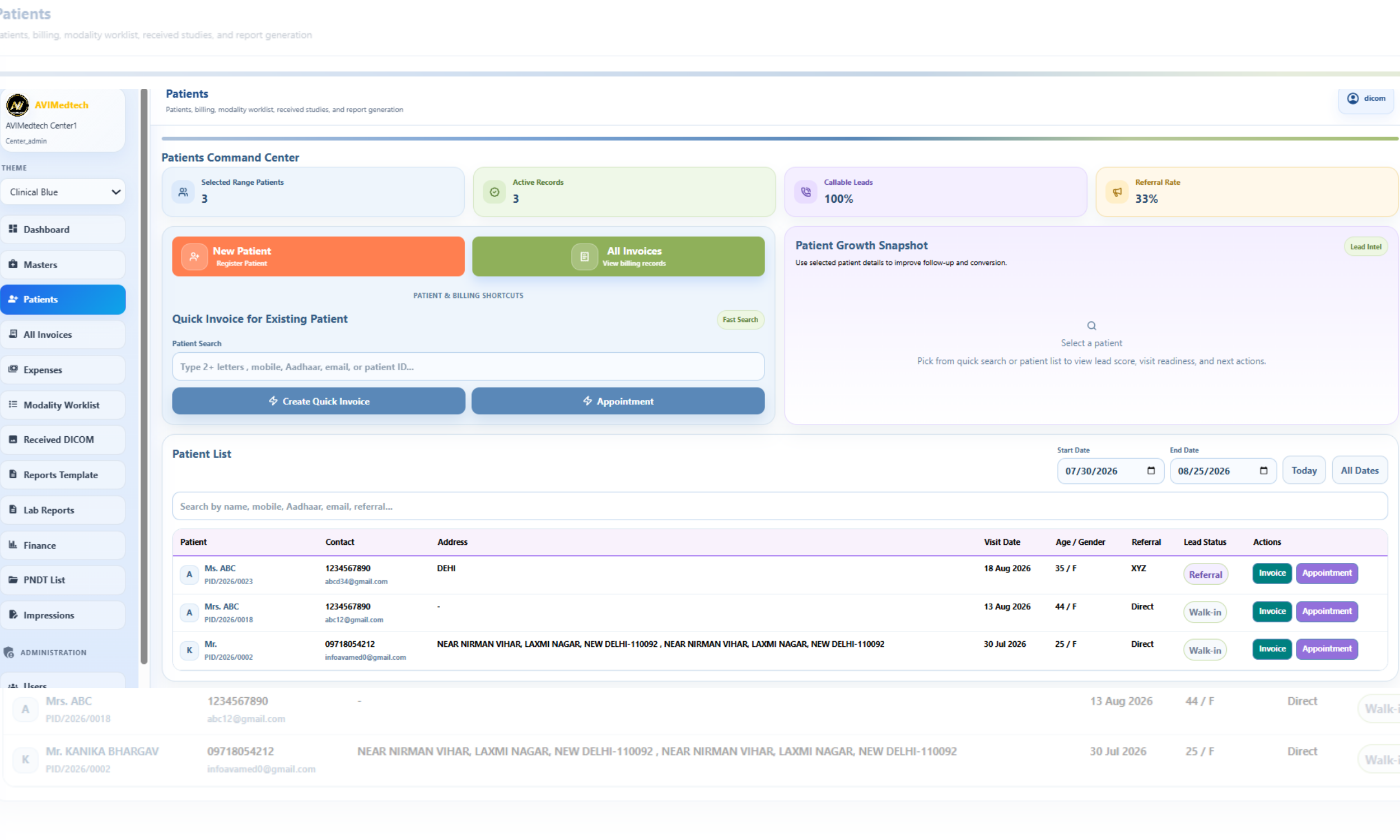The width and height of the screenshot is (1400, 840).
Task: Open PNDT List from sidebar
Action: point(63,580)
